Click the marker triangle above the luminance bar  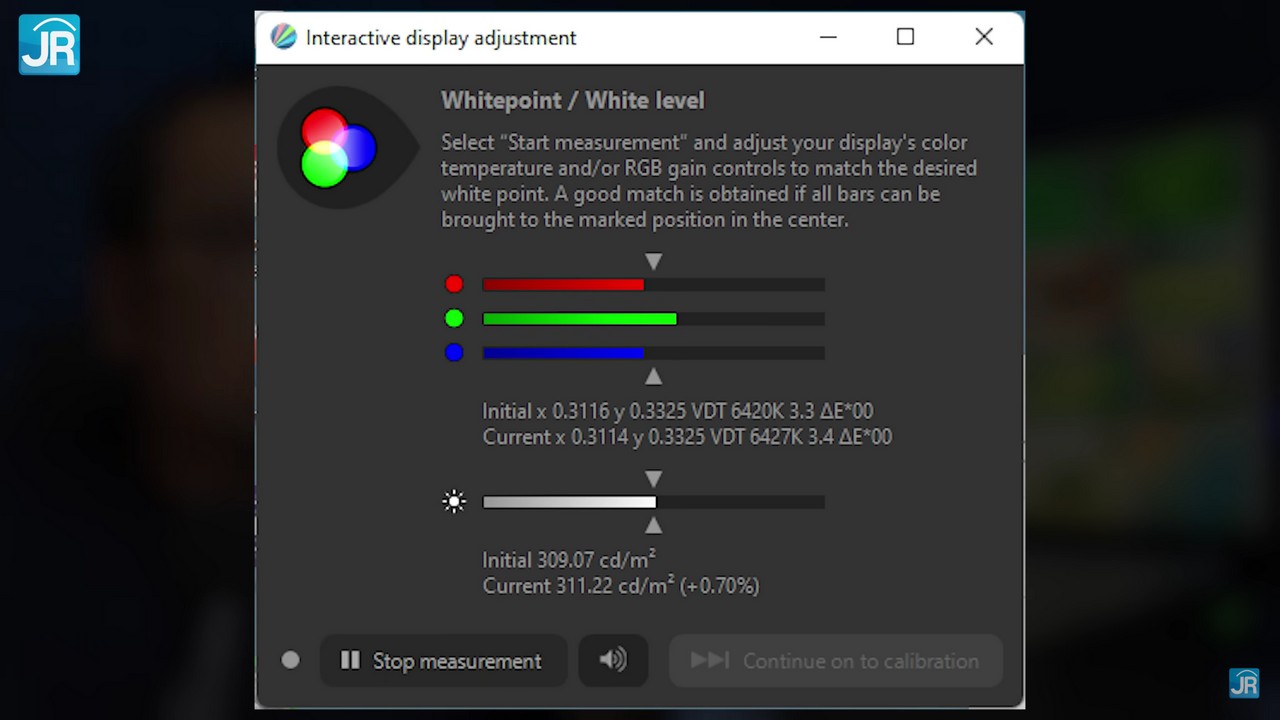click(653, 479)
